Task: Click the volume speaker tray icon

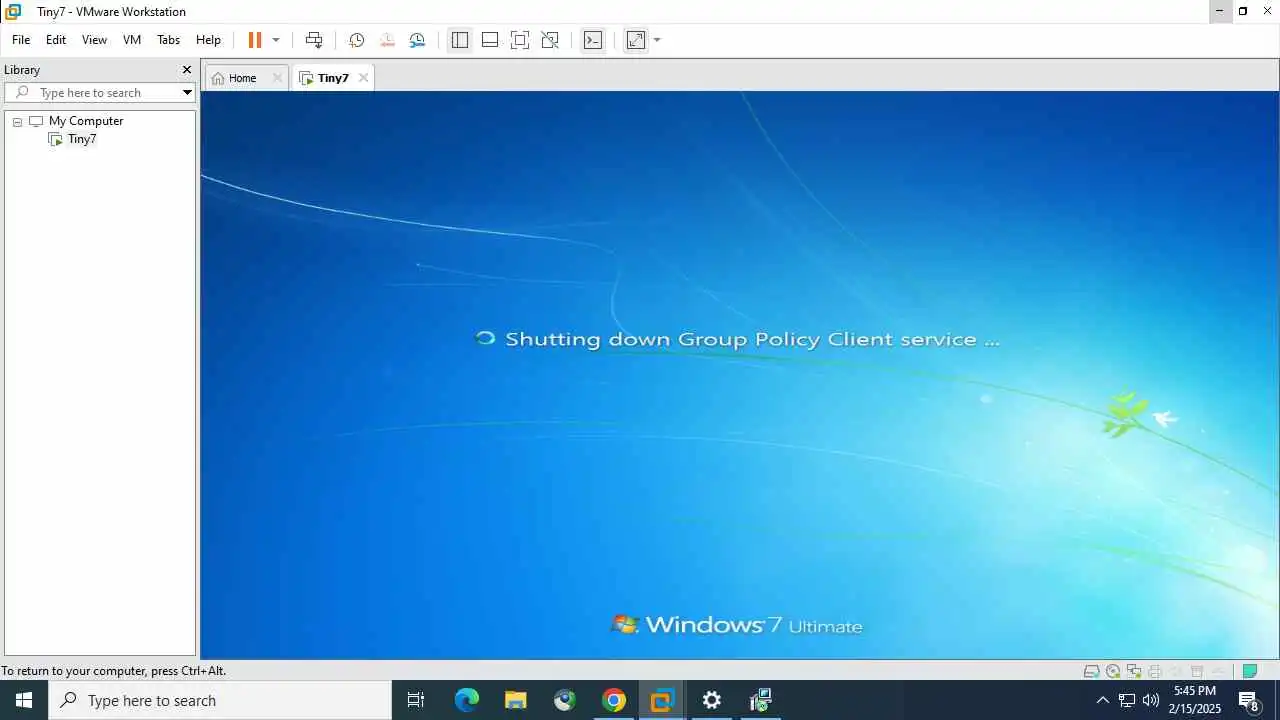Action: (x=1150, y=700)
